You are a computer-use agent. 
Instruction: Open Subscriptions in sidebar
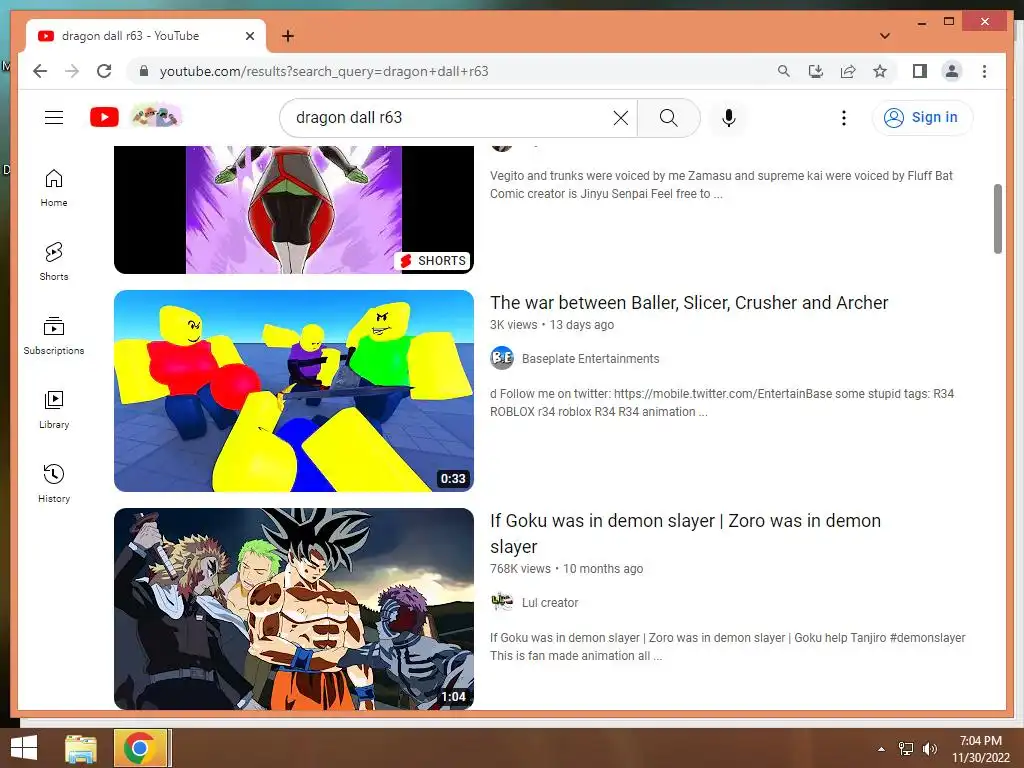pos(54,336)
